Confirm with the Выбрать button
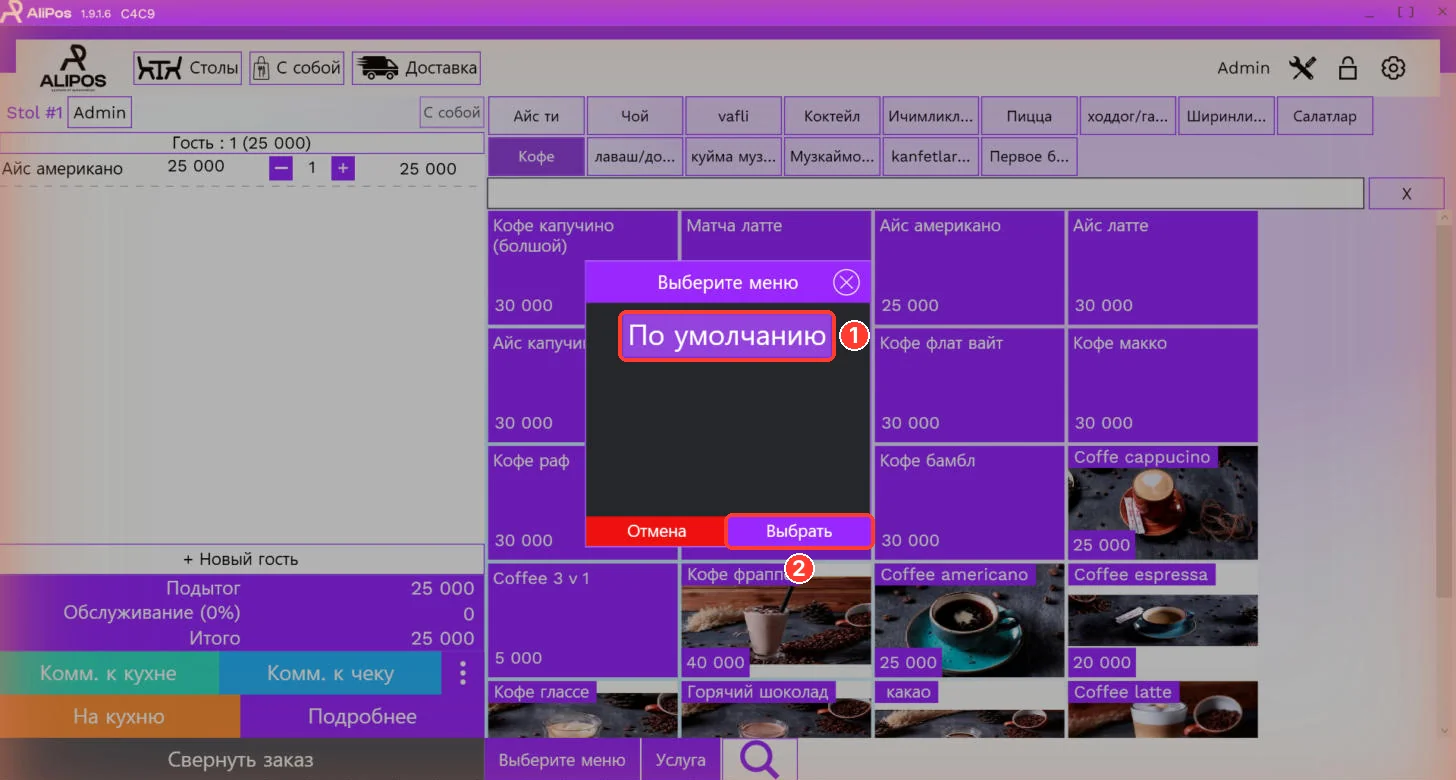1456x780 pixels. coord(799,531)
